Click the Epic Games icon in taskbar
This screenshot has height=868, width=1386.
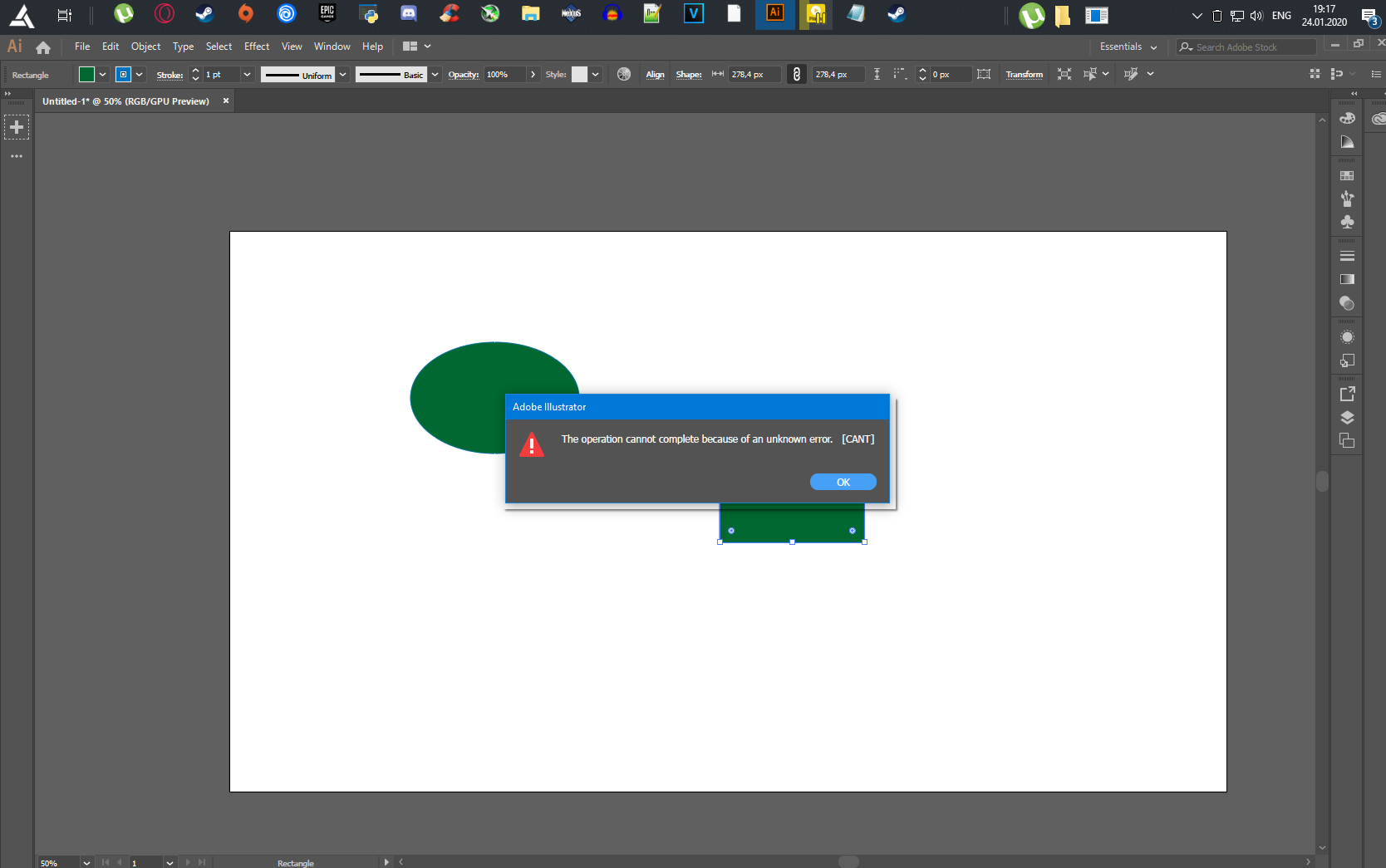click(x=327, y=13)
